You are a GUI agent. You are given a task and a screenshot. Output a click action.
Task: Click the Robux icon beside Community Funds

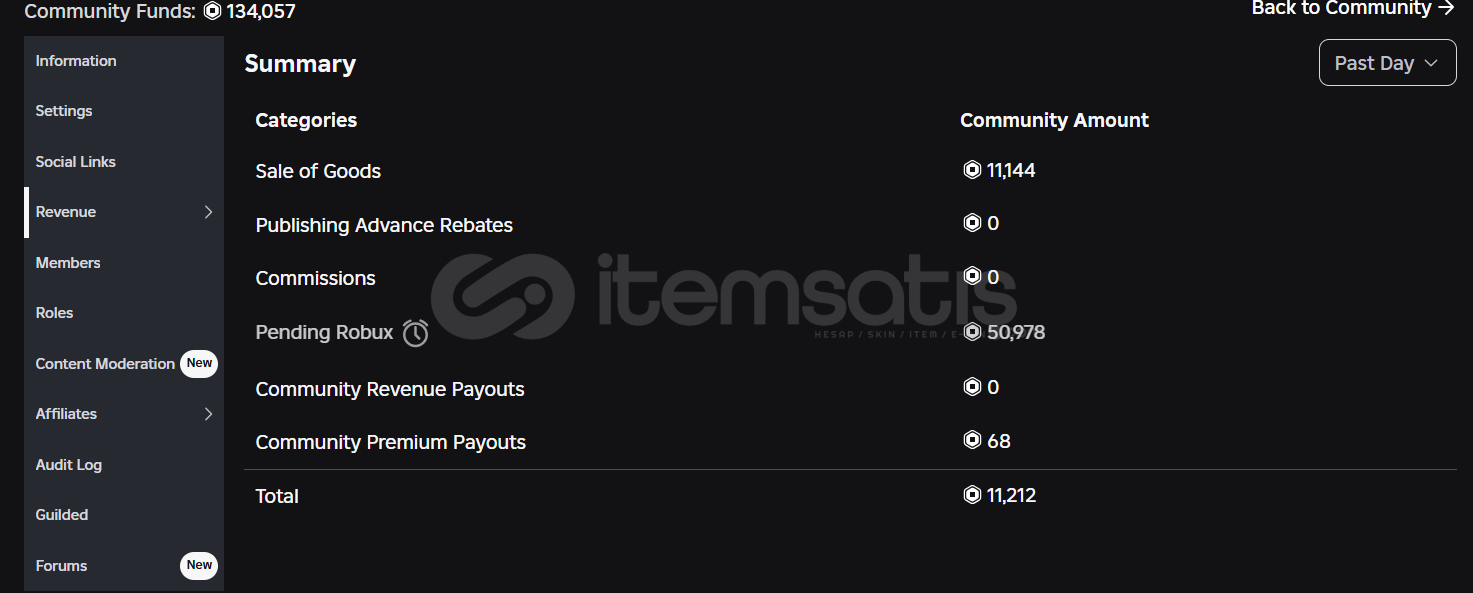click(212, 12)
